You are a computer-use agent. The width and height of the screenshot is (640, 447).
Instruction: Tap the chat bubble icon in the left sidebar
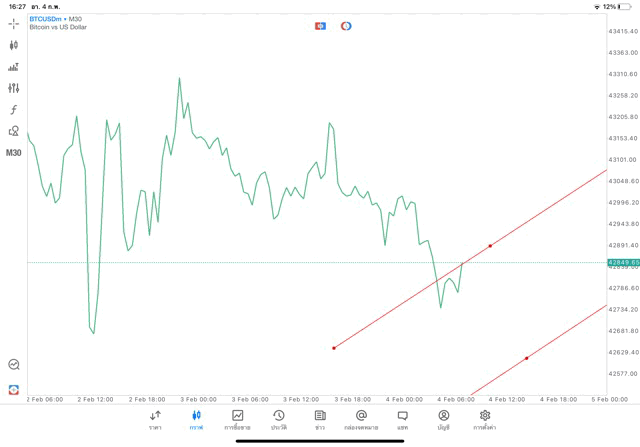[13, 365]
